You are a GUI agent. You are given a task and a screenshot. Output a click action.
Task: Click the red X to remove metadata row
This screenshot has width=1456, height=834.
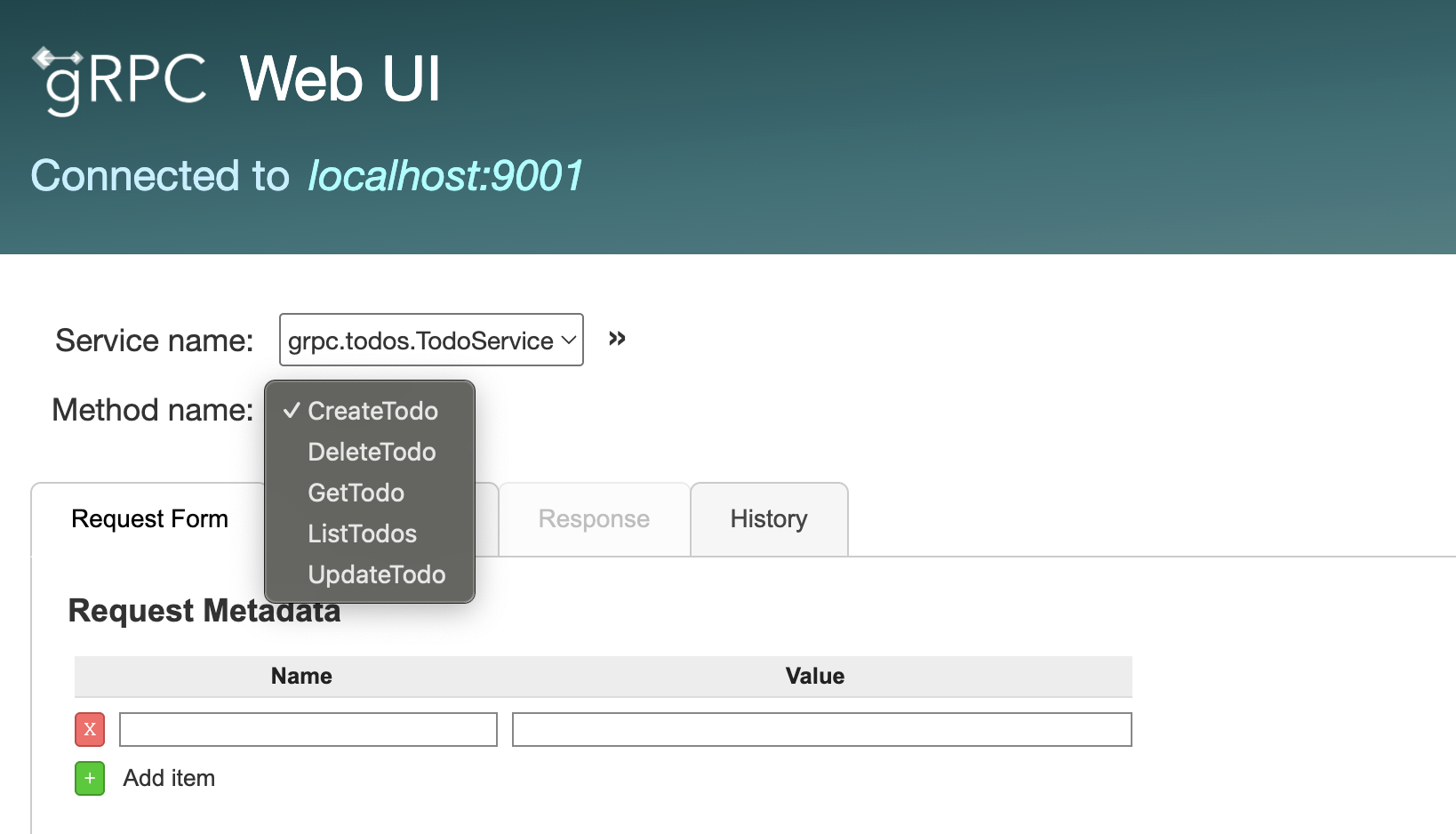[89, 729]
